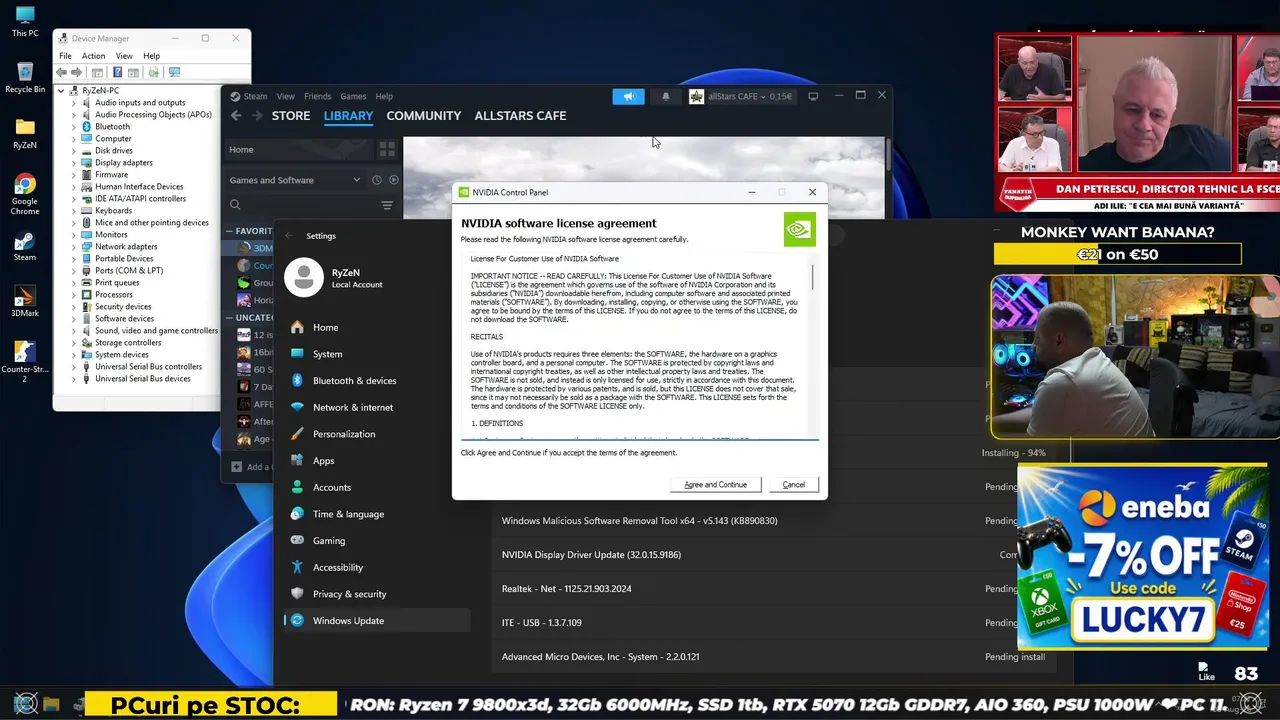Open the Recycle Bin desktop icon
This screenshot has width=1280, height=720.
click(x=25, y=77)
